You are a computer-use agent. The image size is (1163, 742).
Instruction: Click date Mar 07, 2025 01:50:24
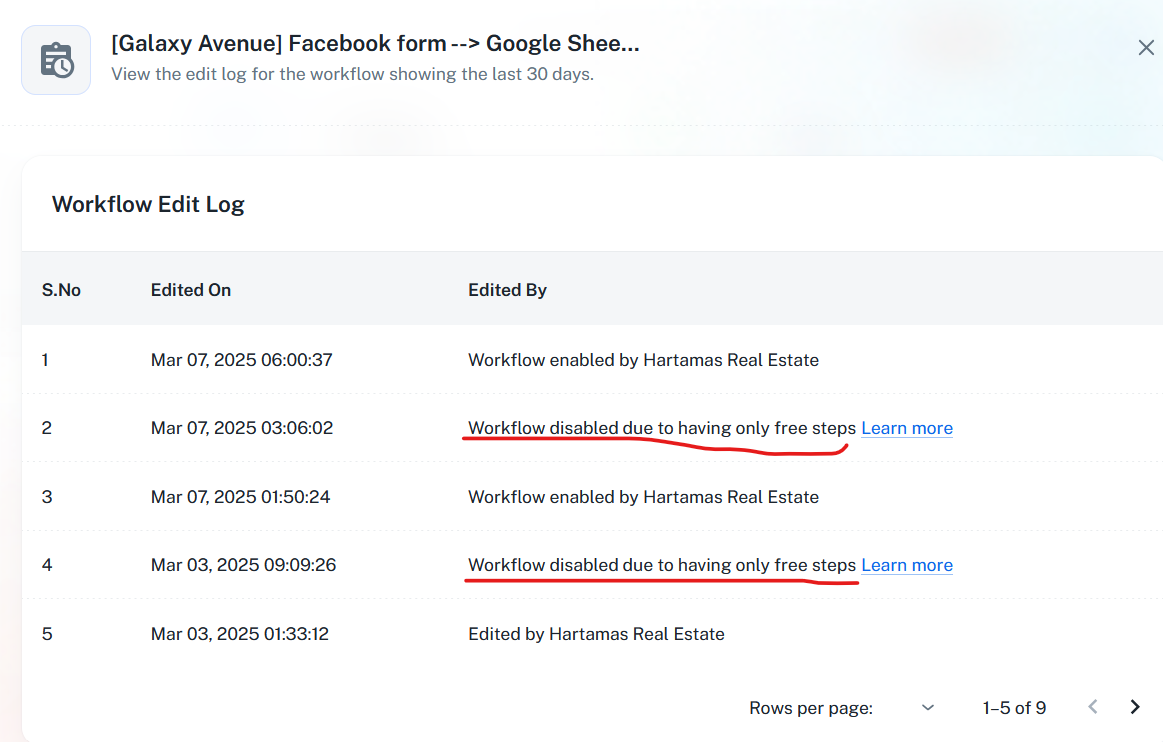[x=240, y=497]
